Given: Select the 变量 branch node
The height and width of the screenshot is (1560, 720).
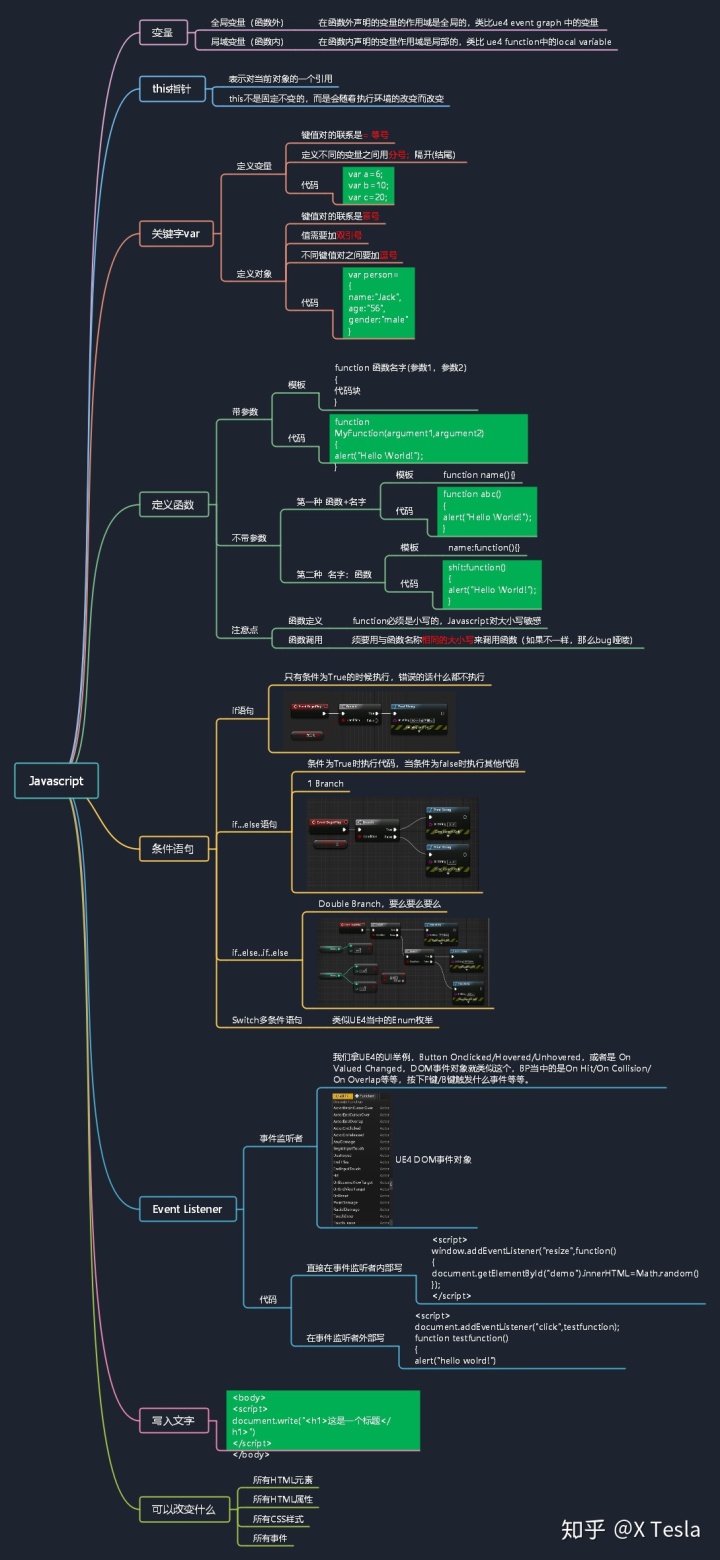Looking at the screenshot, I should point(163,33).
